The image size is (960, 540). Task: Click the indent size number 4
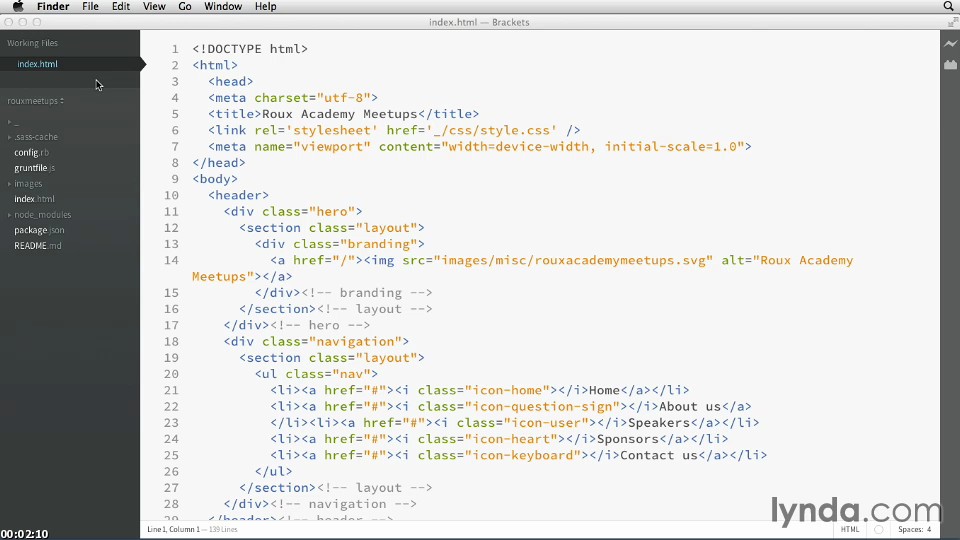tap(929, 530)
